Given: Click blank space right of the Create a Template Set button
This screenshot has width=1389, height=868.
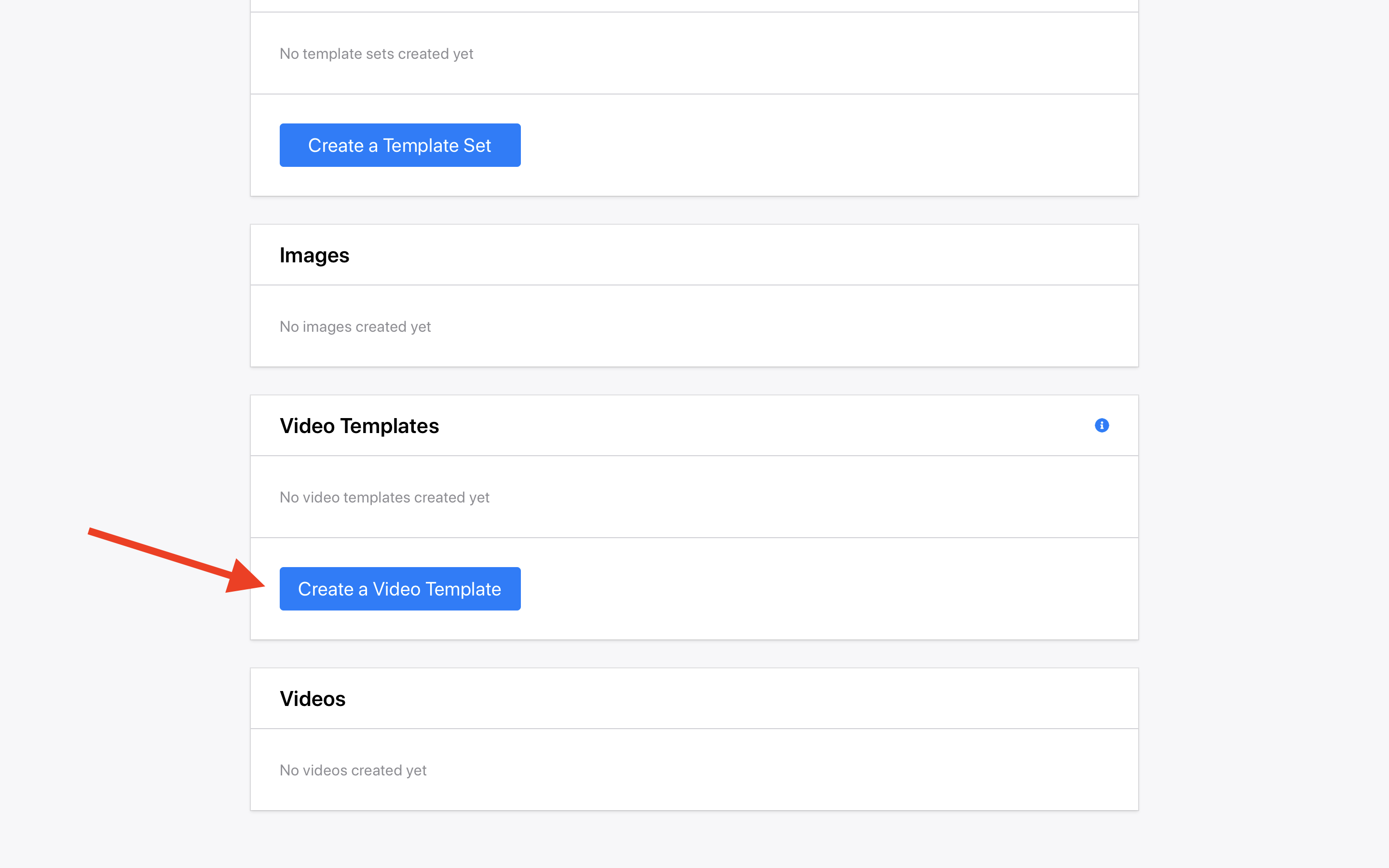Looking at the screenshot, I should [x=803, y=145].
